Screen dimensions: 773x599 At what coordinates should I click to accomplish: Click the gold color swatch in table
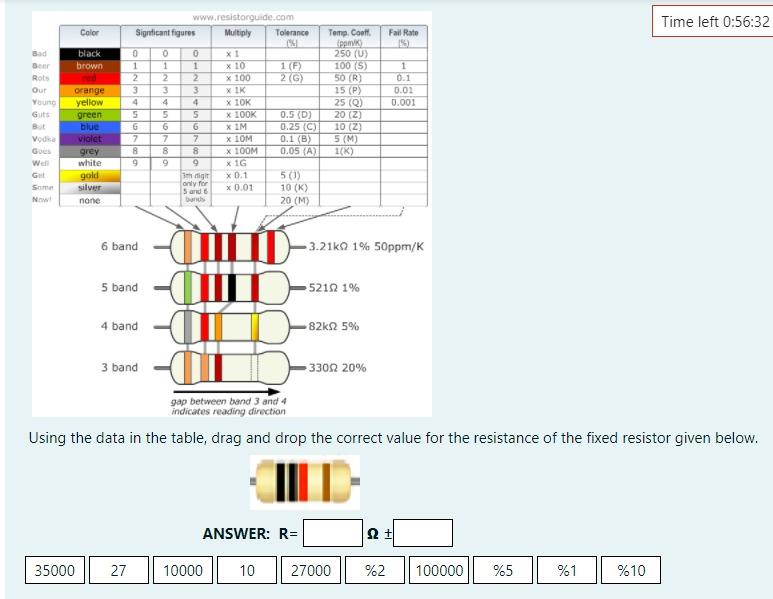point(90,176)
